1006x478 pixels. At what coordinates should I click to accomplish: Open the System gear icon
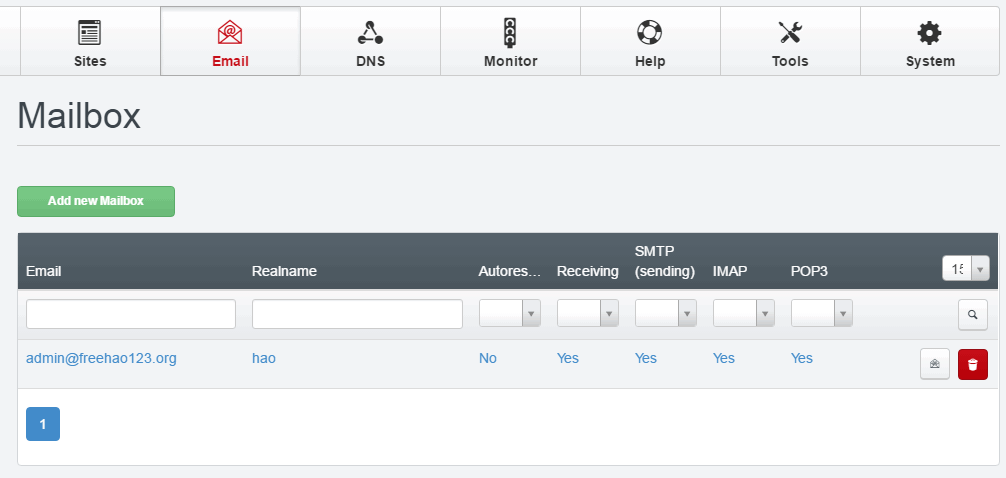(930, 34)
